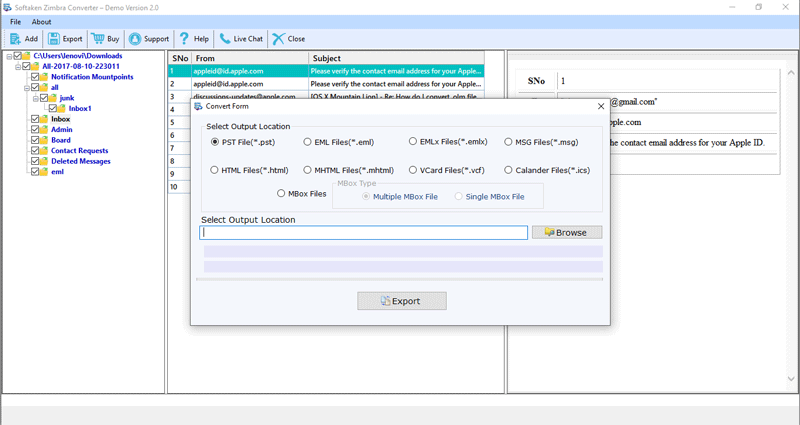Click folder icon beside Contact Requests
This screenshot has height=425, width=800.
pyautogui.click(x=44, y=151)
